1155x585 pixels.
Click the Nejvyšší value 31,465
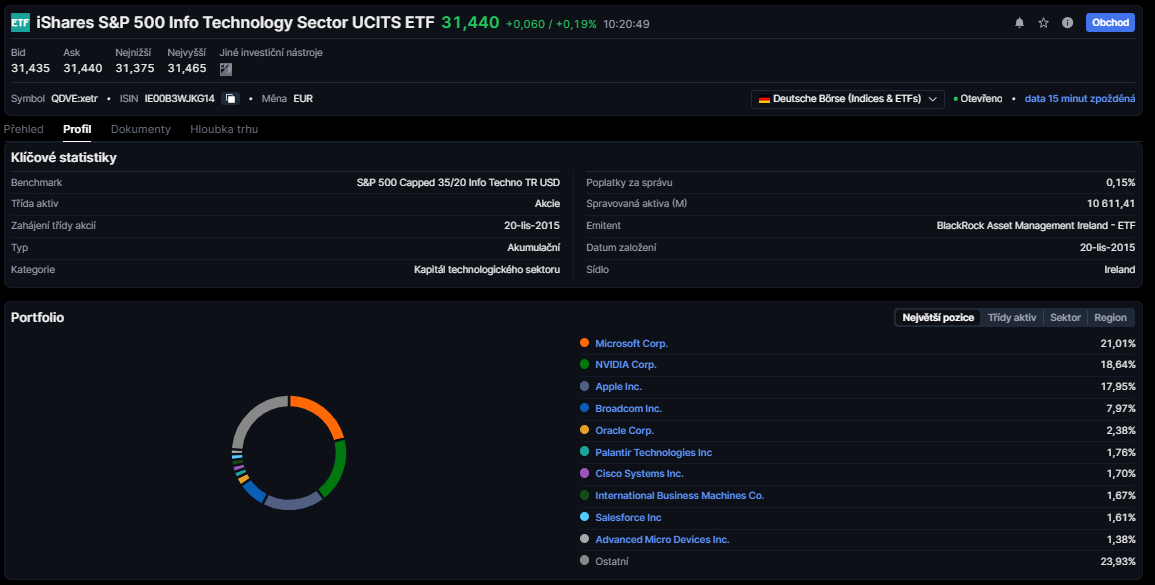[x=187, y=69]
